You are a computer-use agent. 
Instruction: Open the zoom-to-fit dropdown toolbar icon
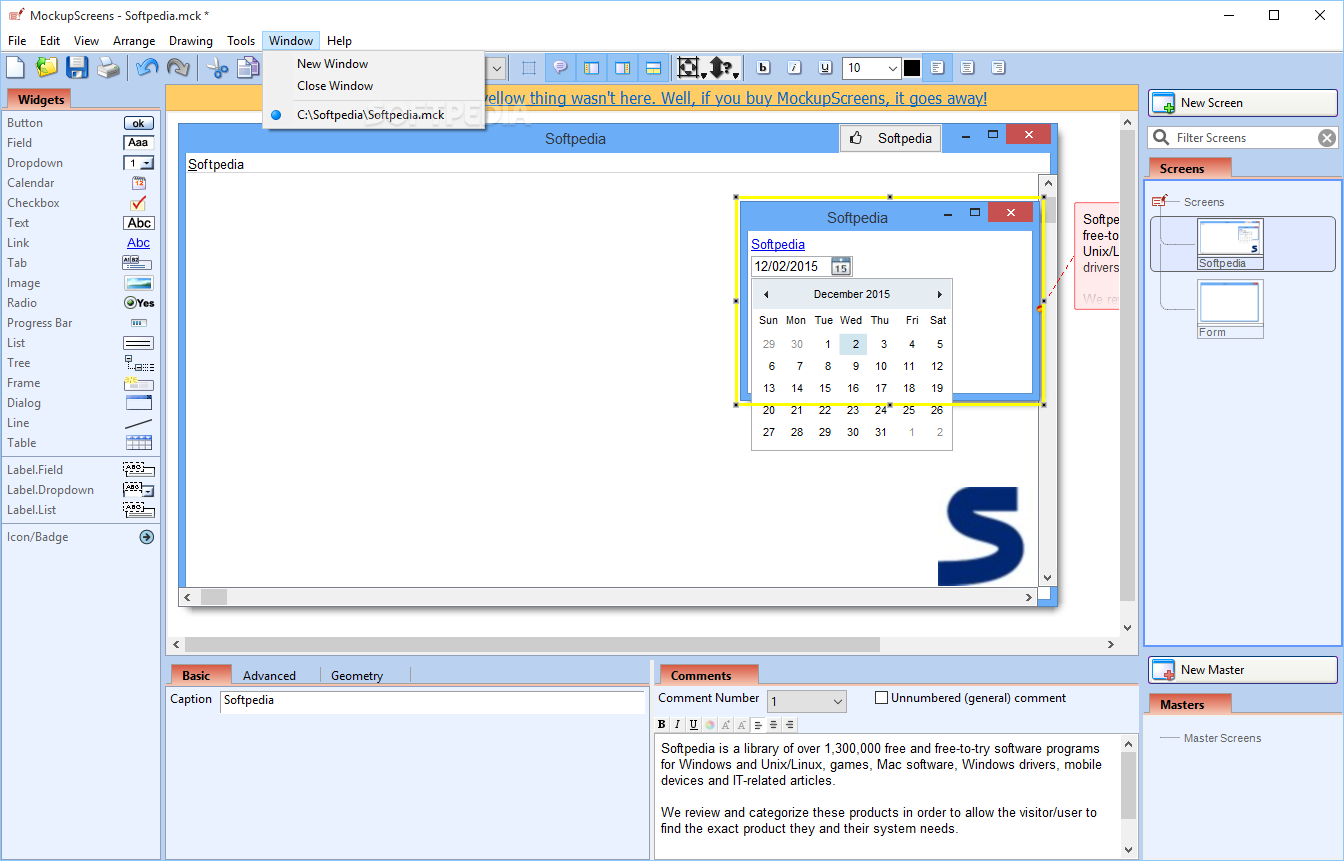tap(691, 68)
